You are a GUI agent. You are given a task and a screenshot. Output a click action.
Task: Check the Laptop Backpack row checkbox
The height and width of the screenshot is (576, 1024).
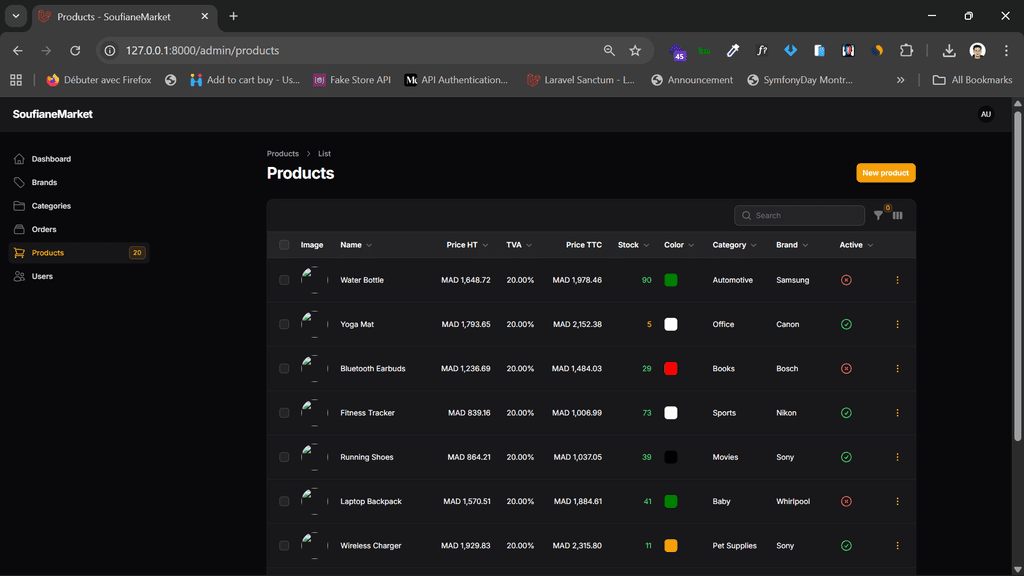284,502
